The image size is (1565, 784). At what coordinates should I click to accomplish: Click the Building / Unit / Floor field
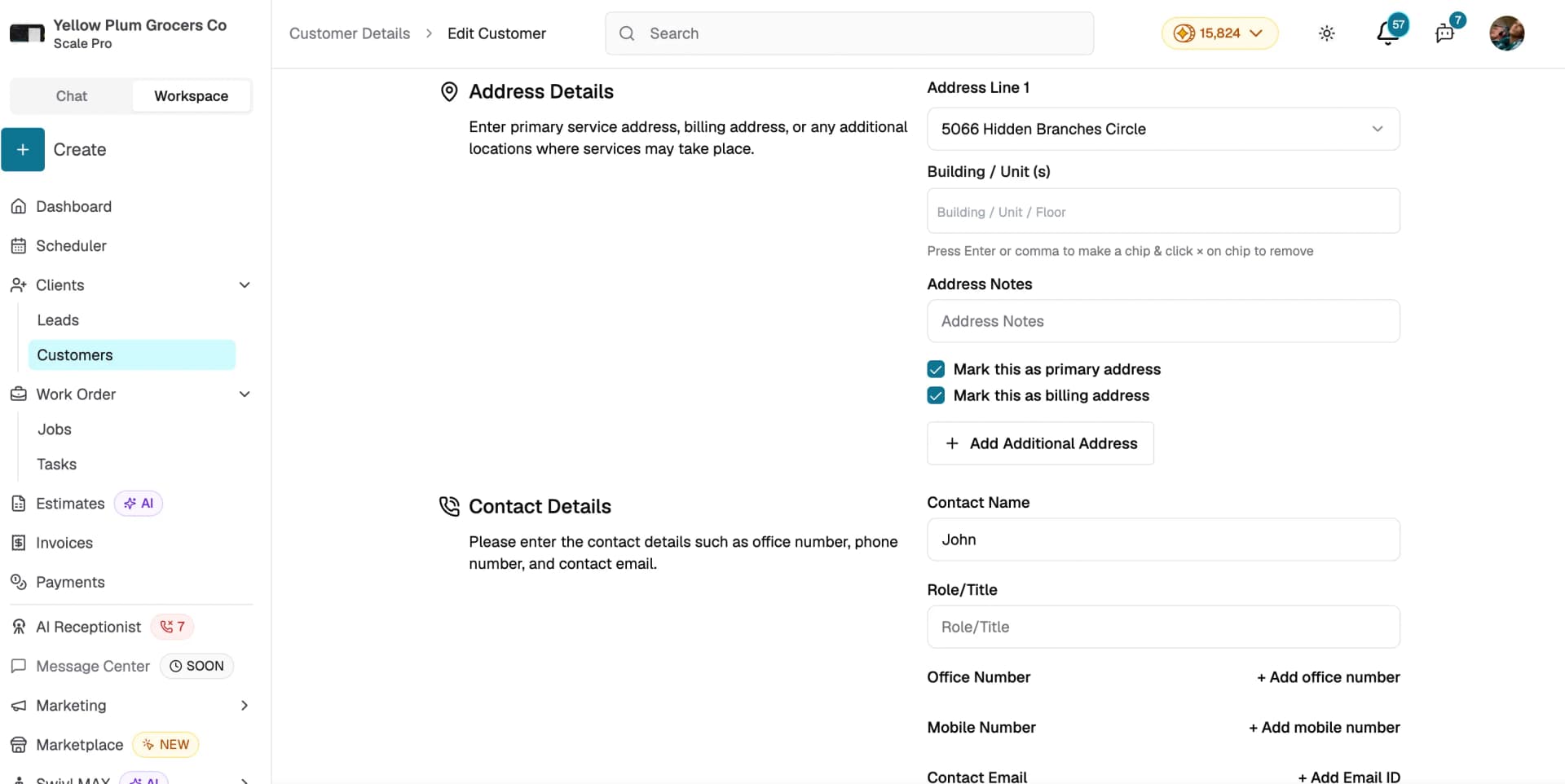click(x=1163, y=211)
